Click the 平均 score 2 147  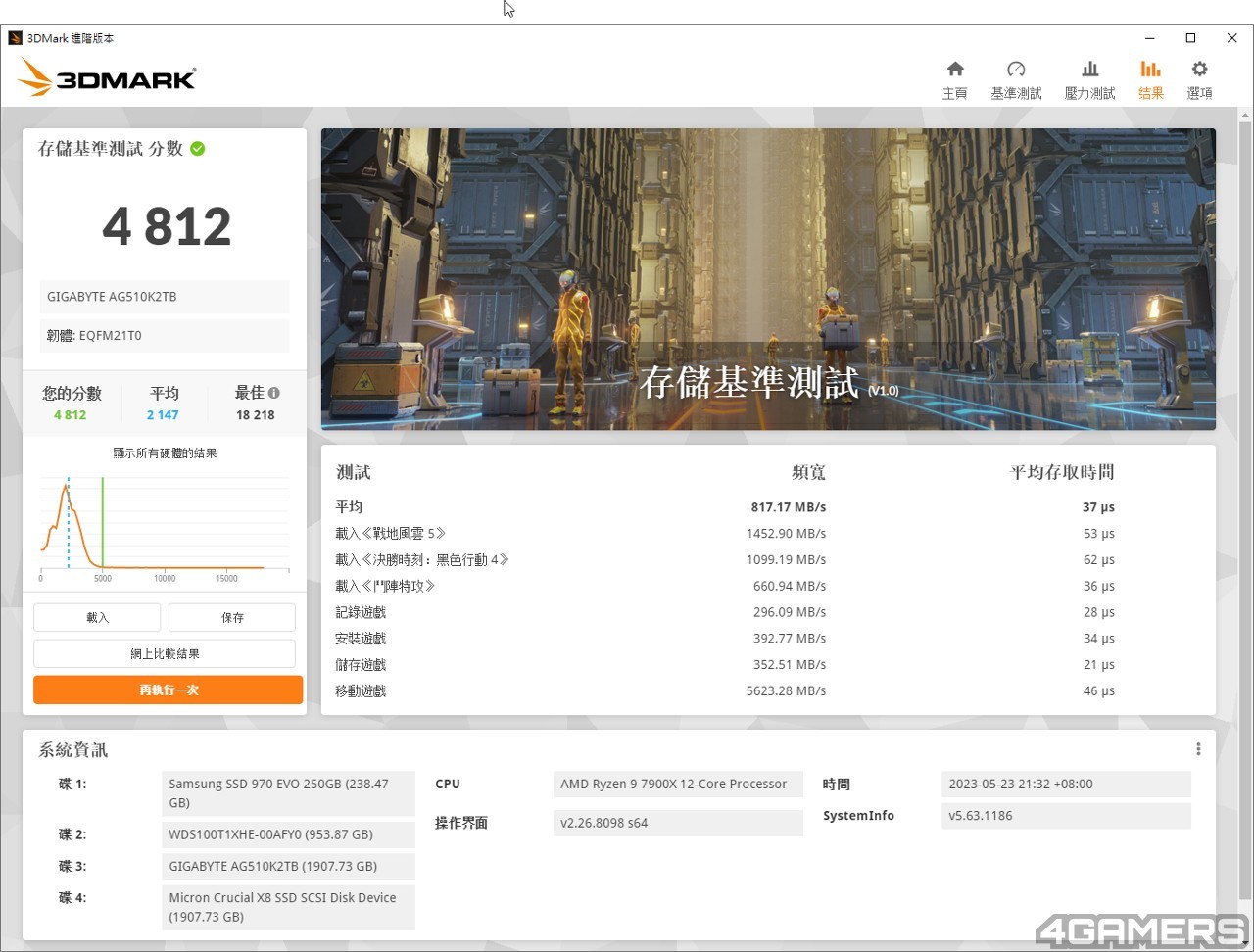163,415
